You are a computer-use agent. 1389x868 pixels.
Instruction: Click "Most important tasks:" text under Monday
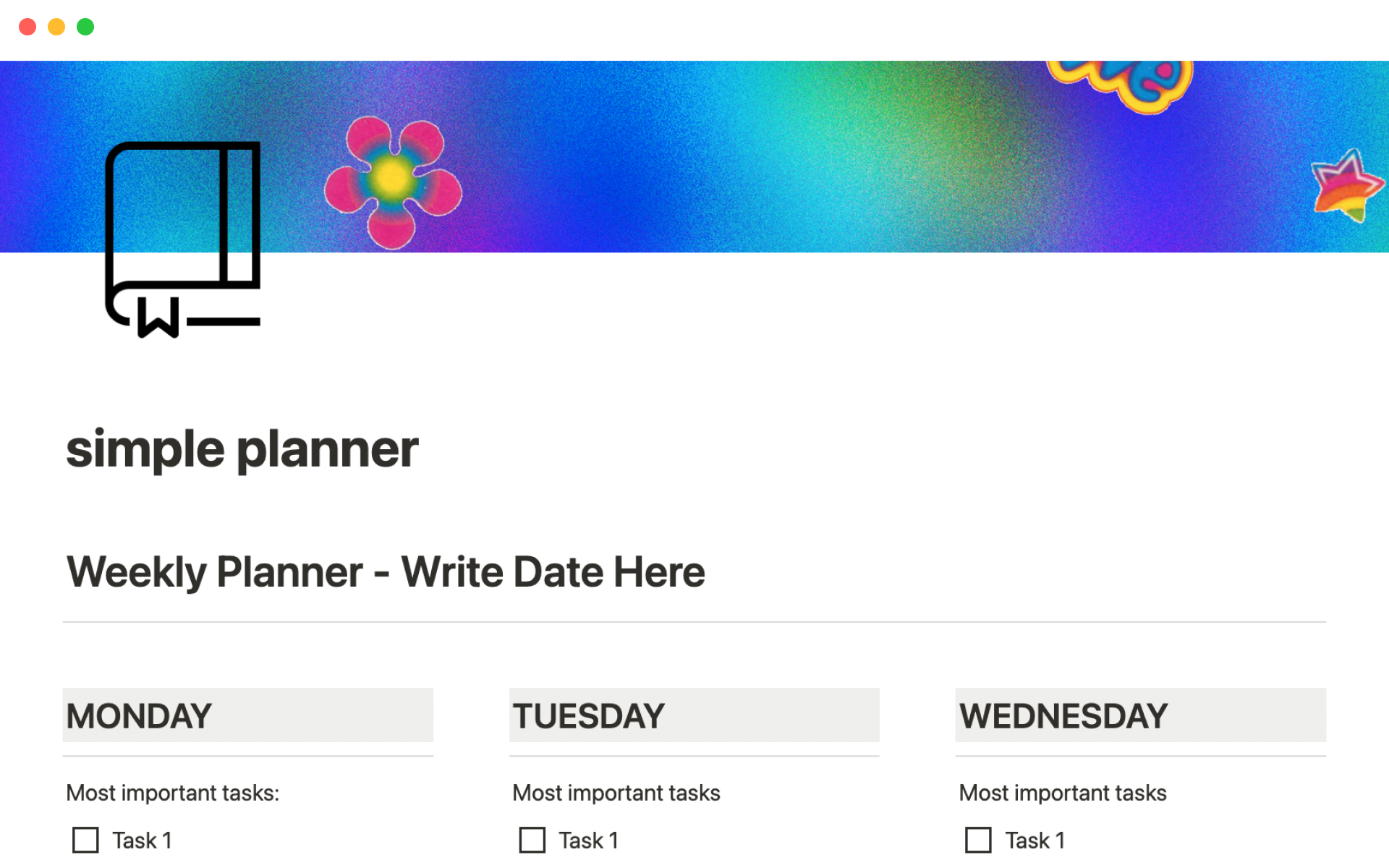pos(172,793)
